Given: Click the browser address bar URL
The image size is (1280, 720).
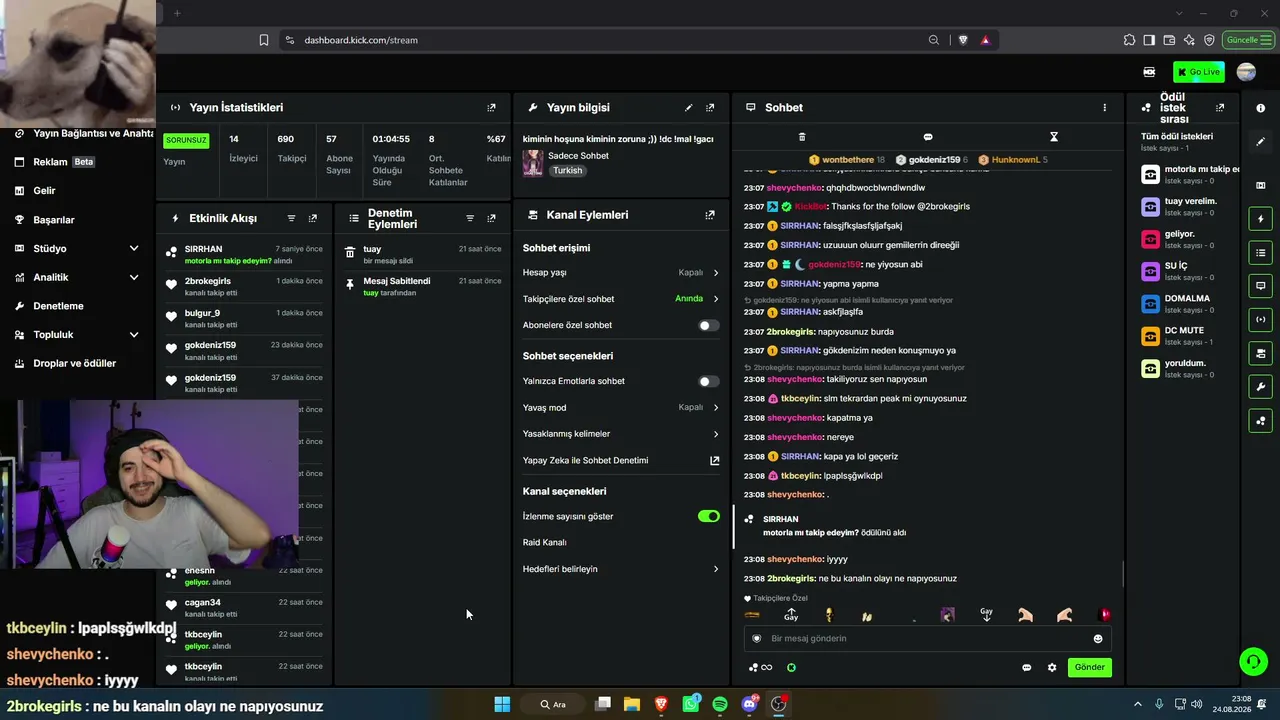Looking at the screenshot, I should [361, 40].
